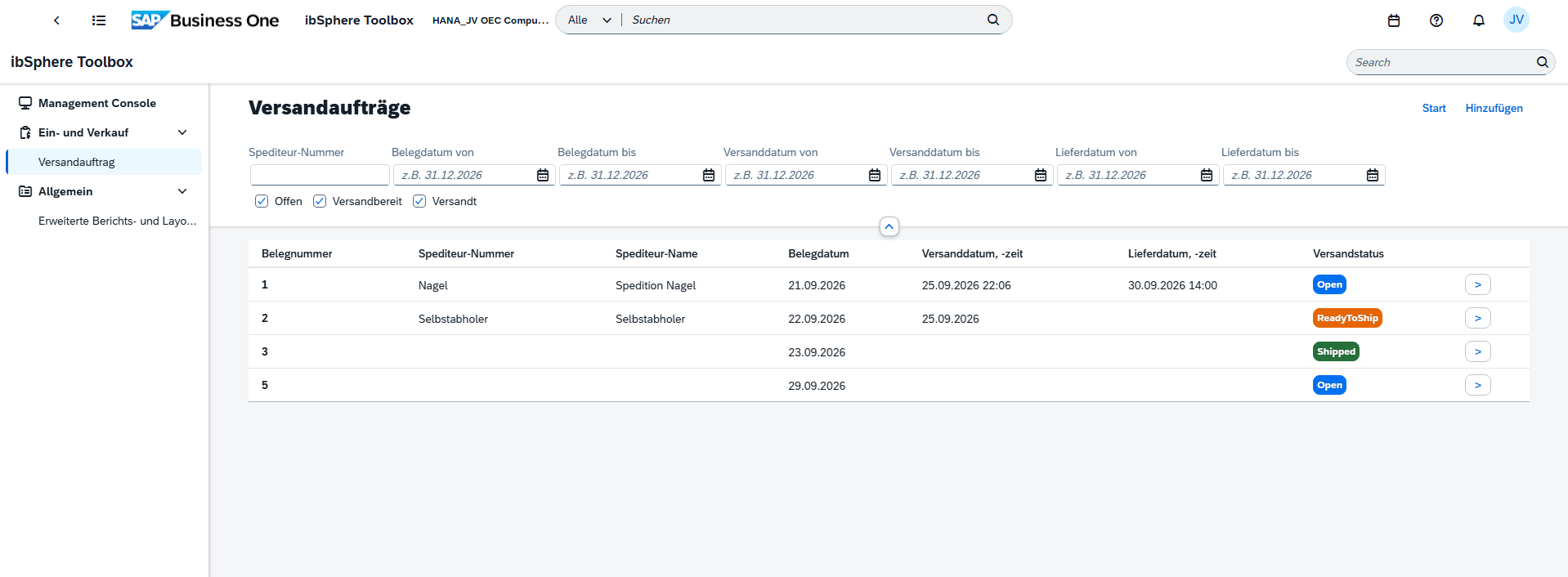Collapse the Allgemein section chevron
The width and height of the screenshot is (1568, 577).
click(182, 191)
